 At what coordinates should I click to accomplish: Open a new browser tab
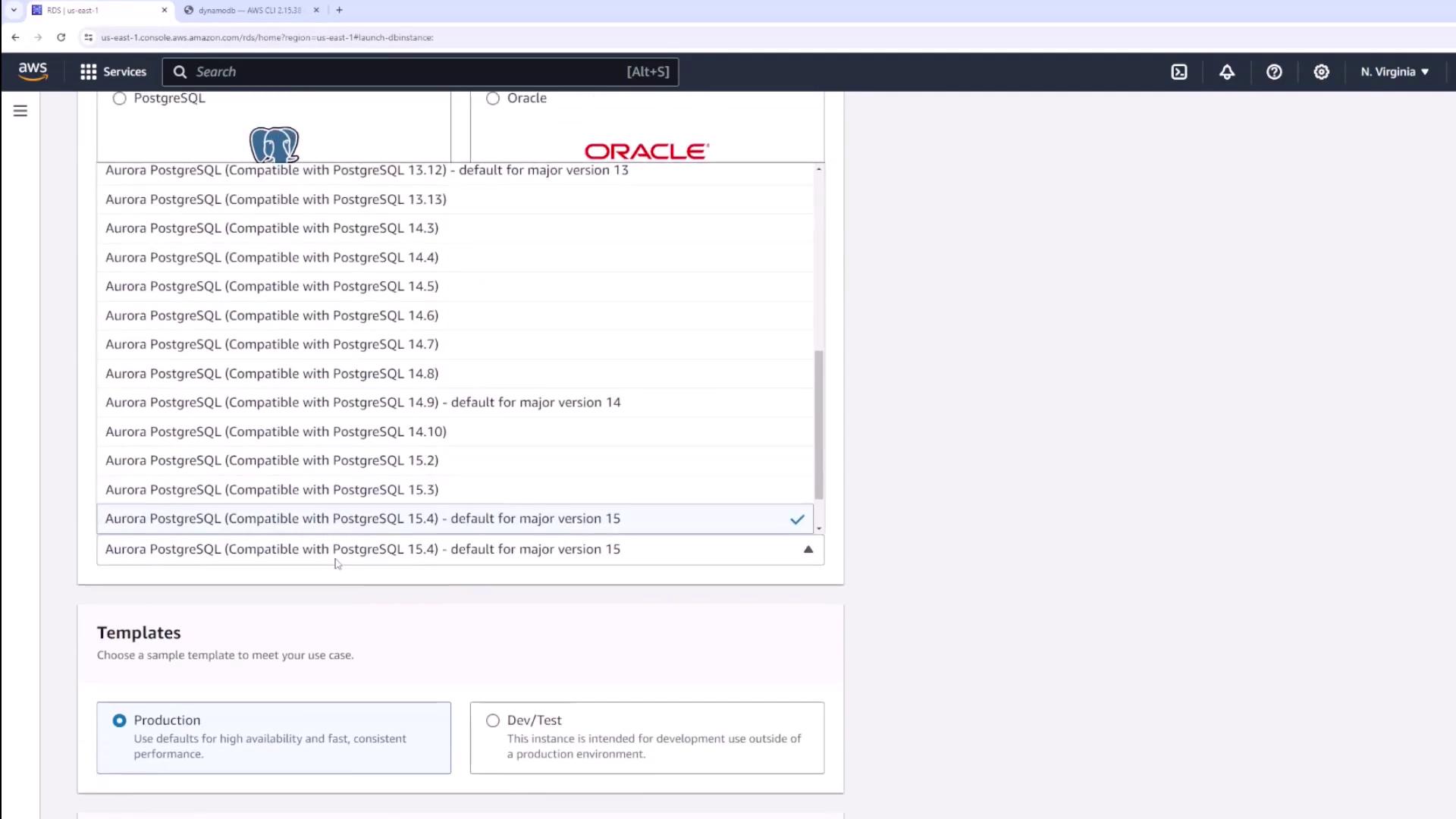click(339, 10)
